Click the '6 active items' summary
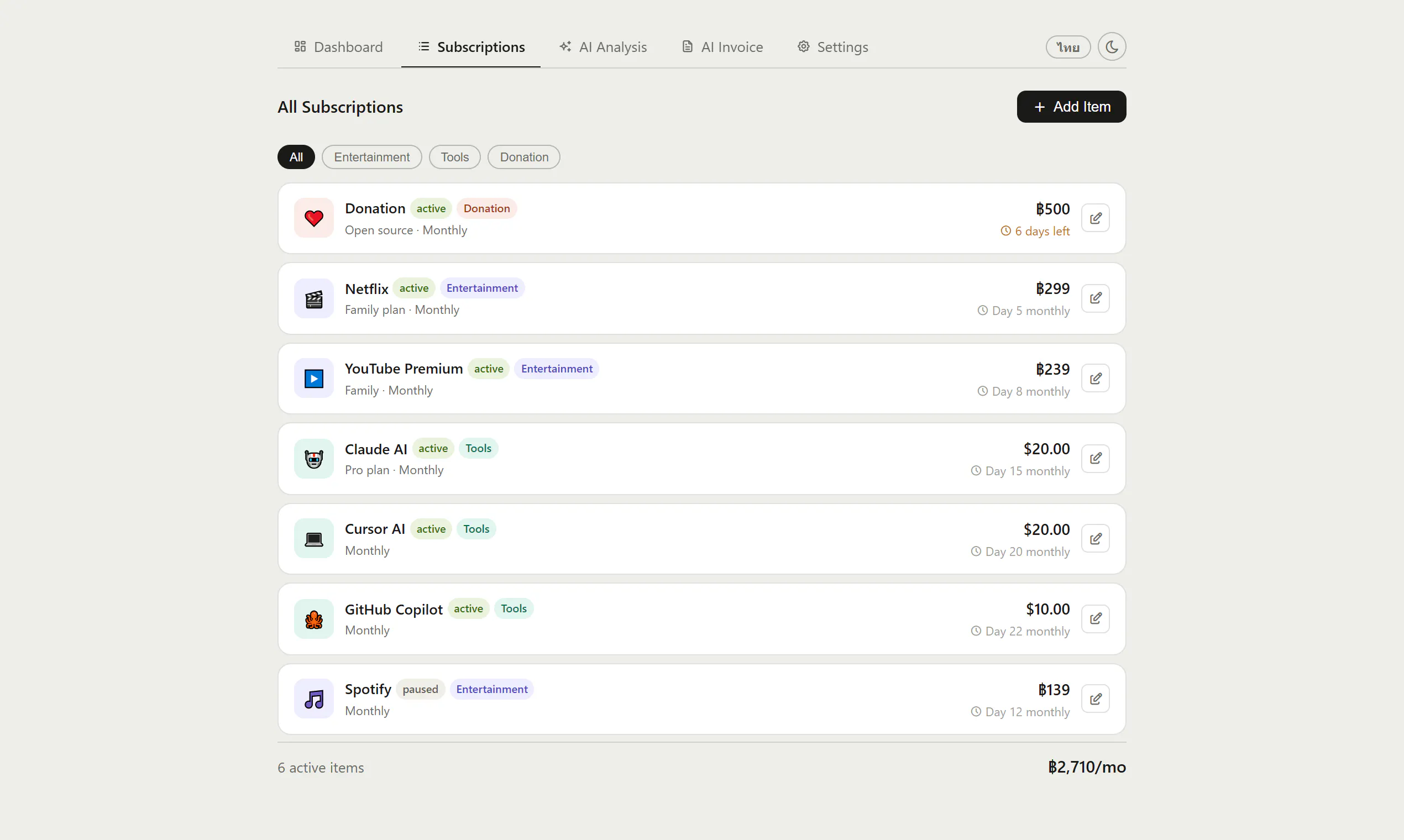The height and width of the screenshot is (840, 1404). point(321,768)
